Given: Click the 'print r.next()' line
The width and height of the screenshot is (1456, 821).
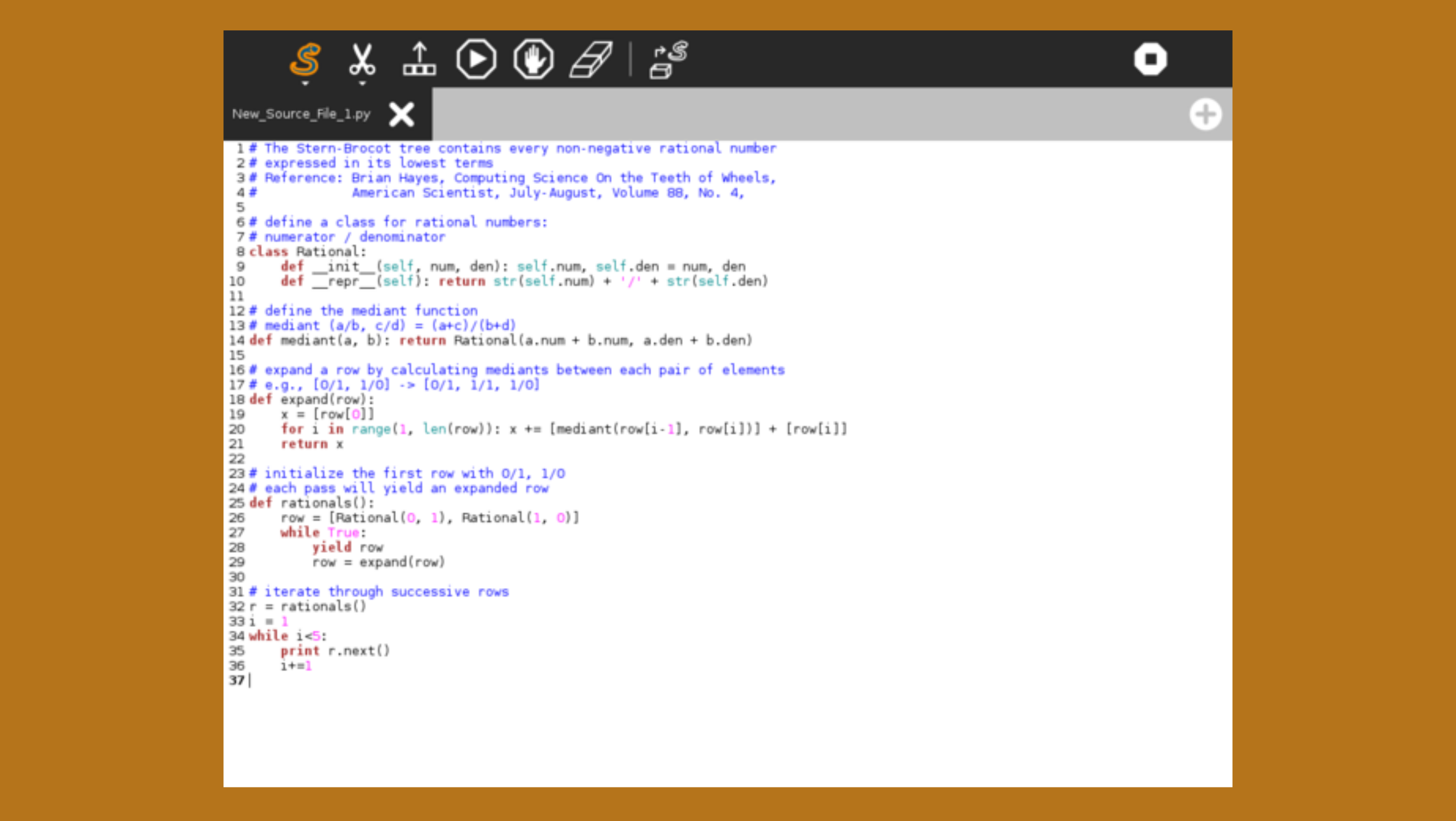Looking at the screenshot, I should (x=335, y=651).
